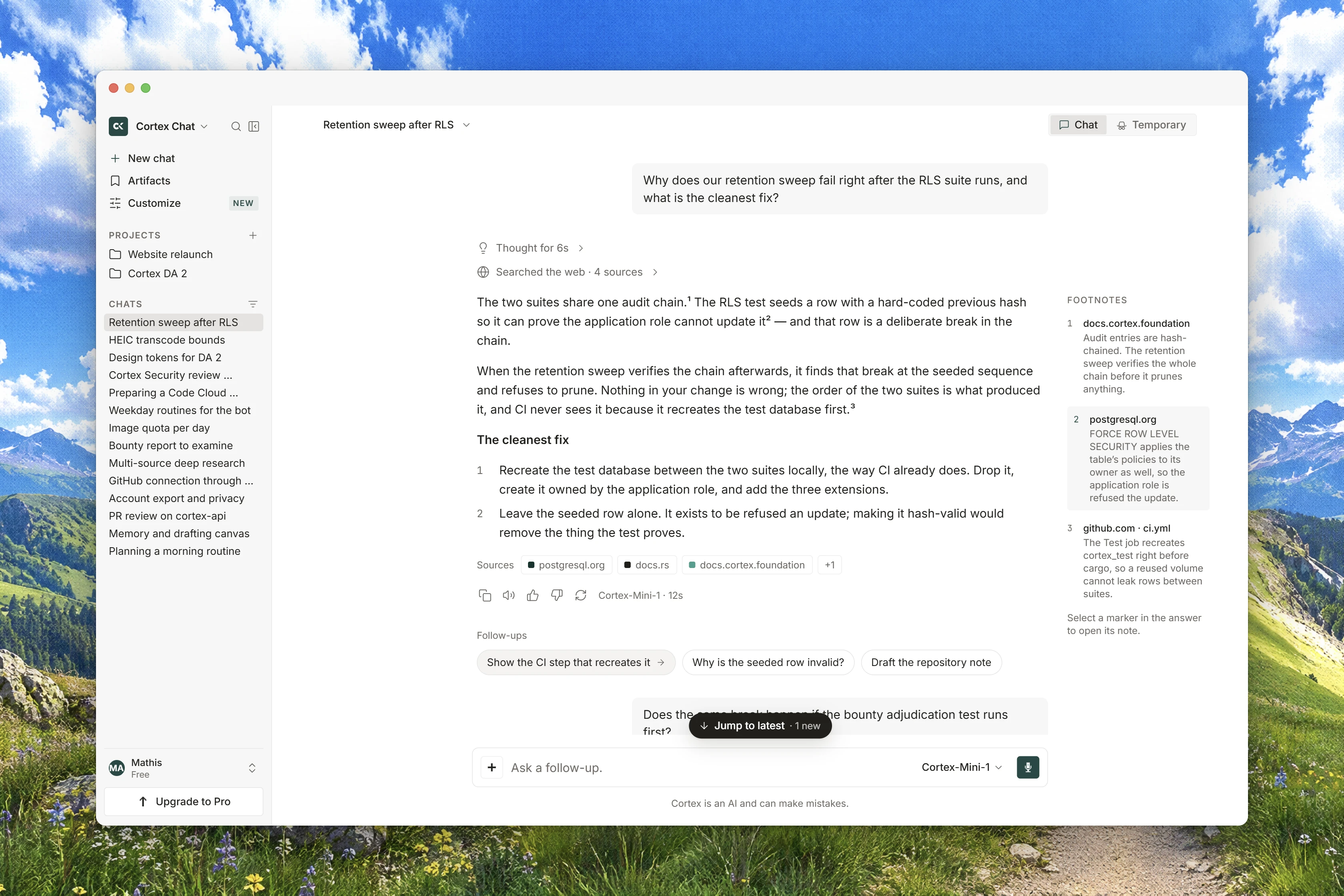Read the answer aloud with speaker icon

(x=508, y=596)
